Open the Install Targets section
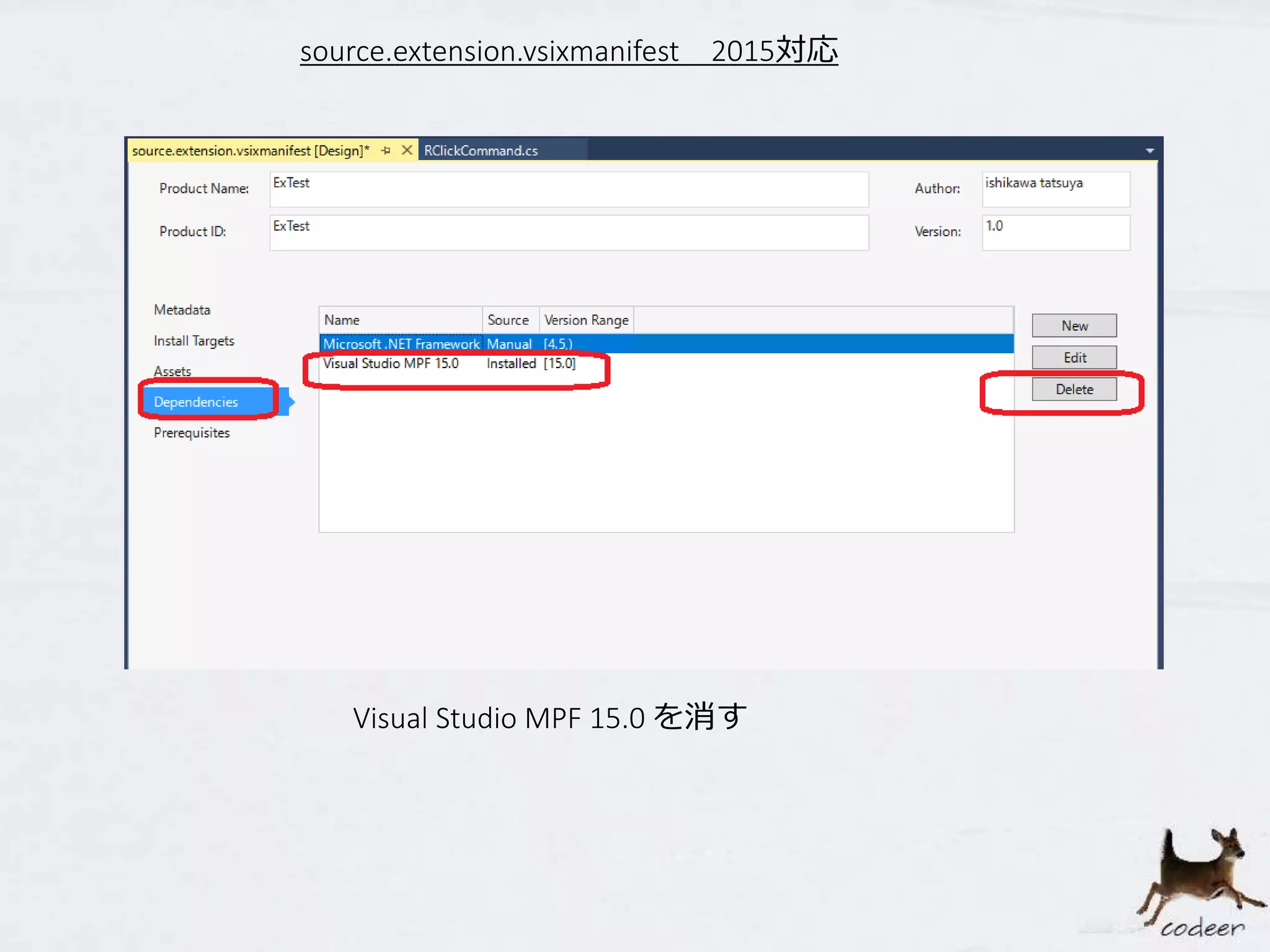The width and height of the screenshot is (1270, 952). pos(194,341)
